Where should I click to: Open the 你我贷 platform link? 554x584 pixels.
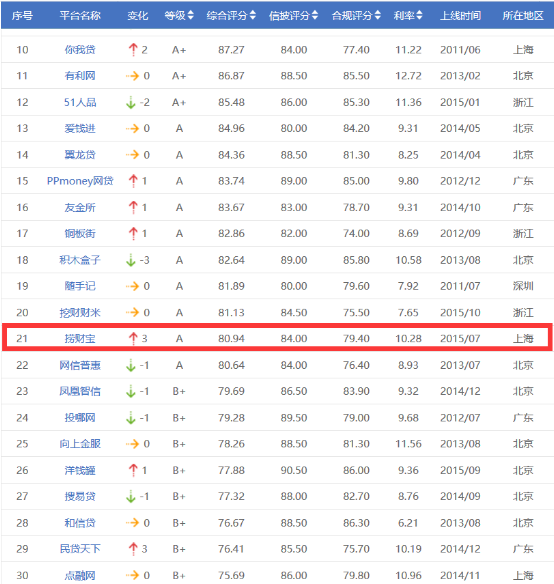[x=80, y=50]
